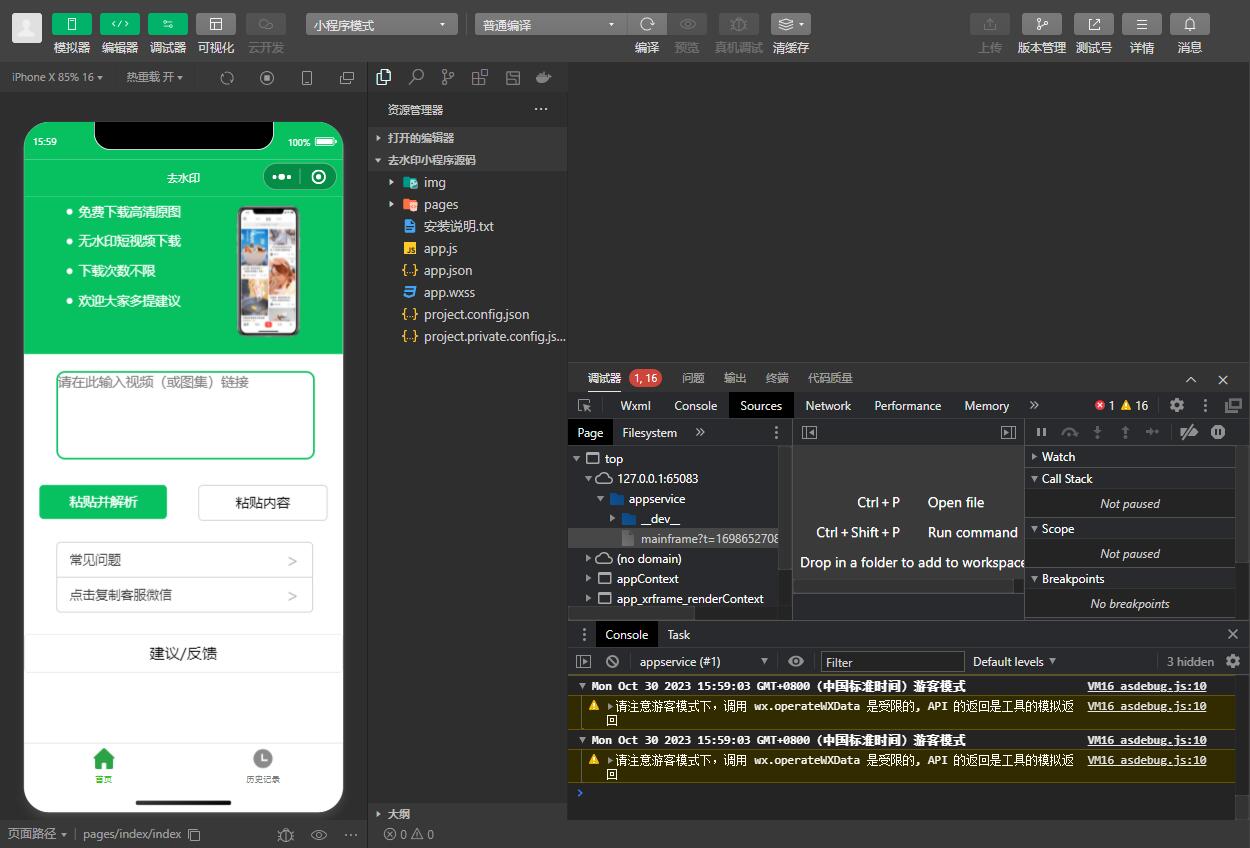Expand the (no domain) tree node
Viewport: 1250px width, 848px height.
[589, 559]
